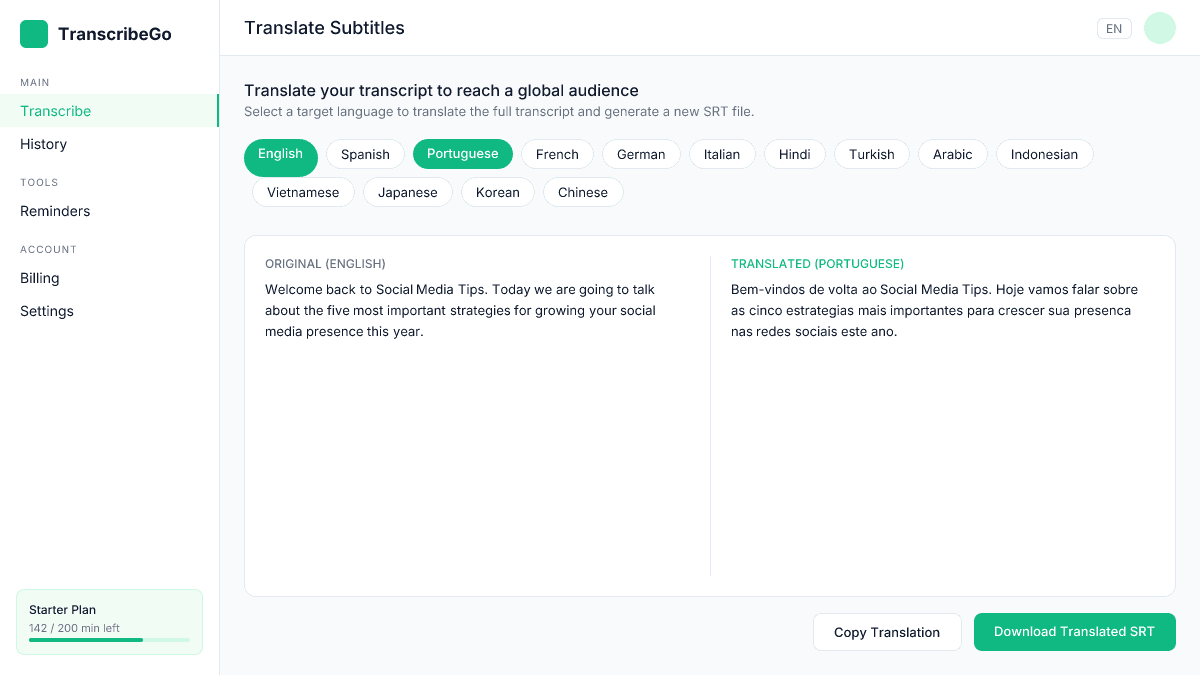Open the Billing page
This screenshot has height=675, width=1200.
[39, 278]
